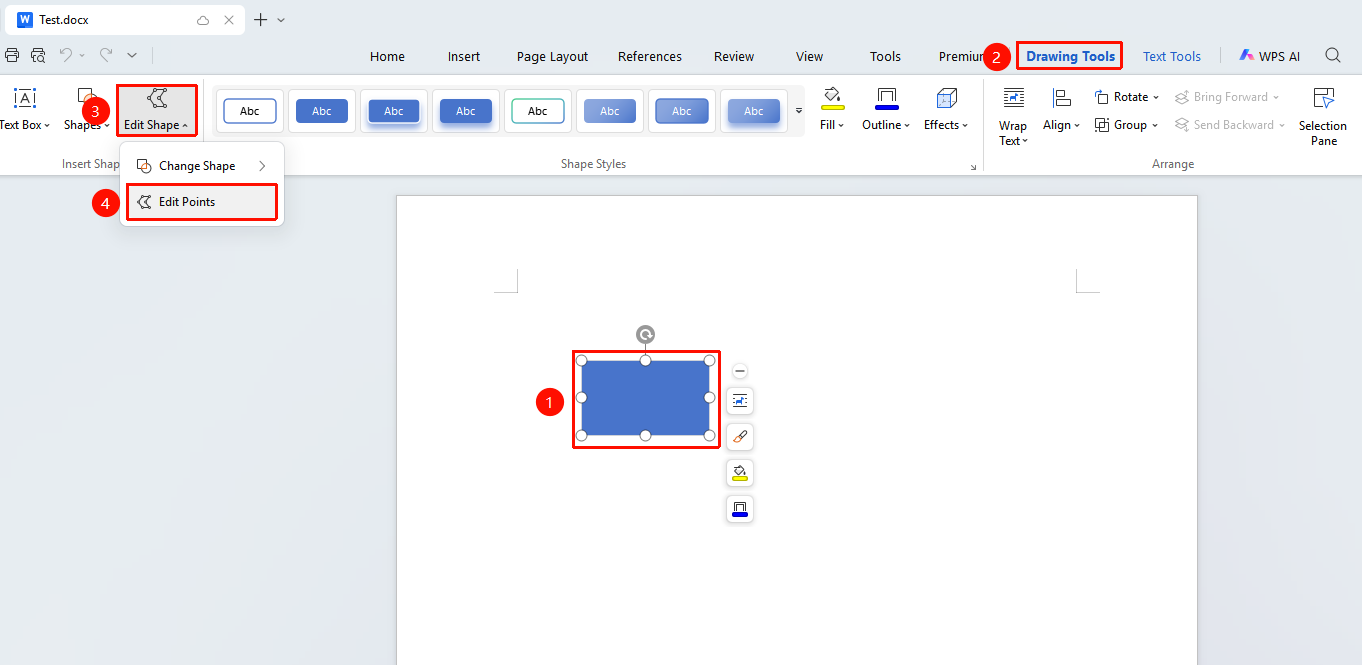Click the Effects cube icon
This screenshot has height=665, width=1362.
946,98
